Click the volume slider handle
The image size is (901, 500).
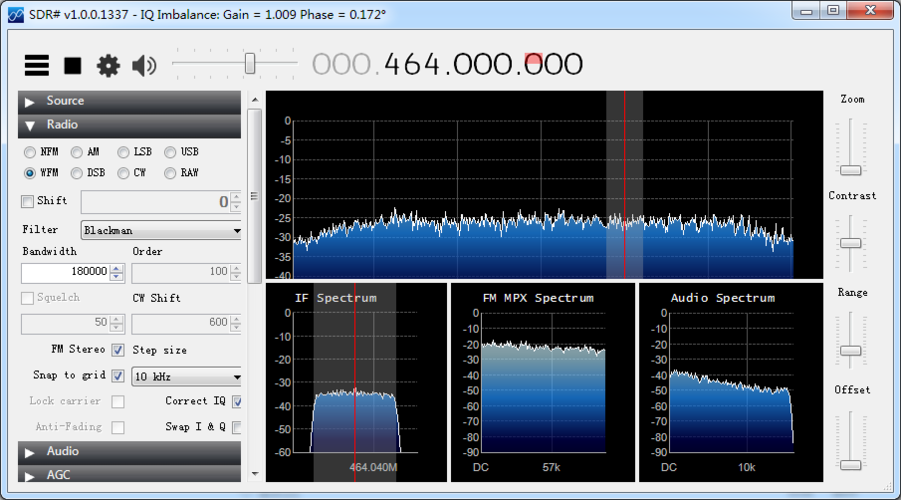[x=250, y=64]
